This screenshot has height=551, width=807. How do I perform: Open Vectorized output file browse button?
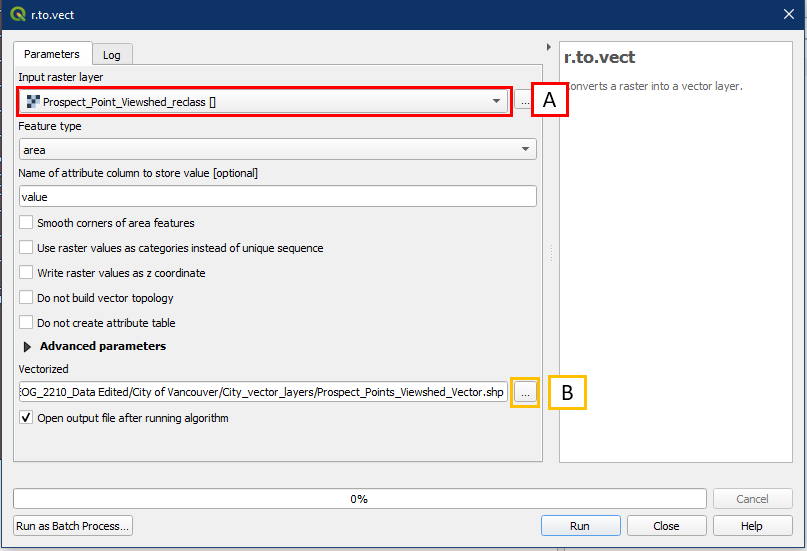coord(527,393)
